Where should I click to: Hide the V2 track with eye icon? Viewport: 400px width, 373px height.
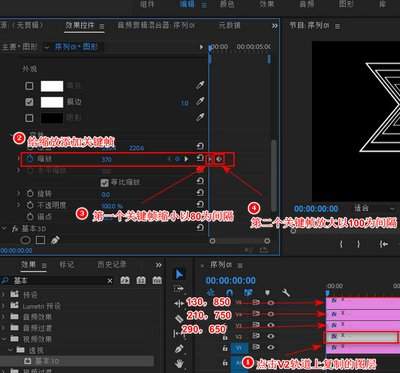tap(271, 336)
